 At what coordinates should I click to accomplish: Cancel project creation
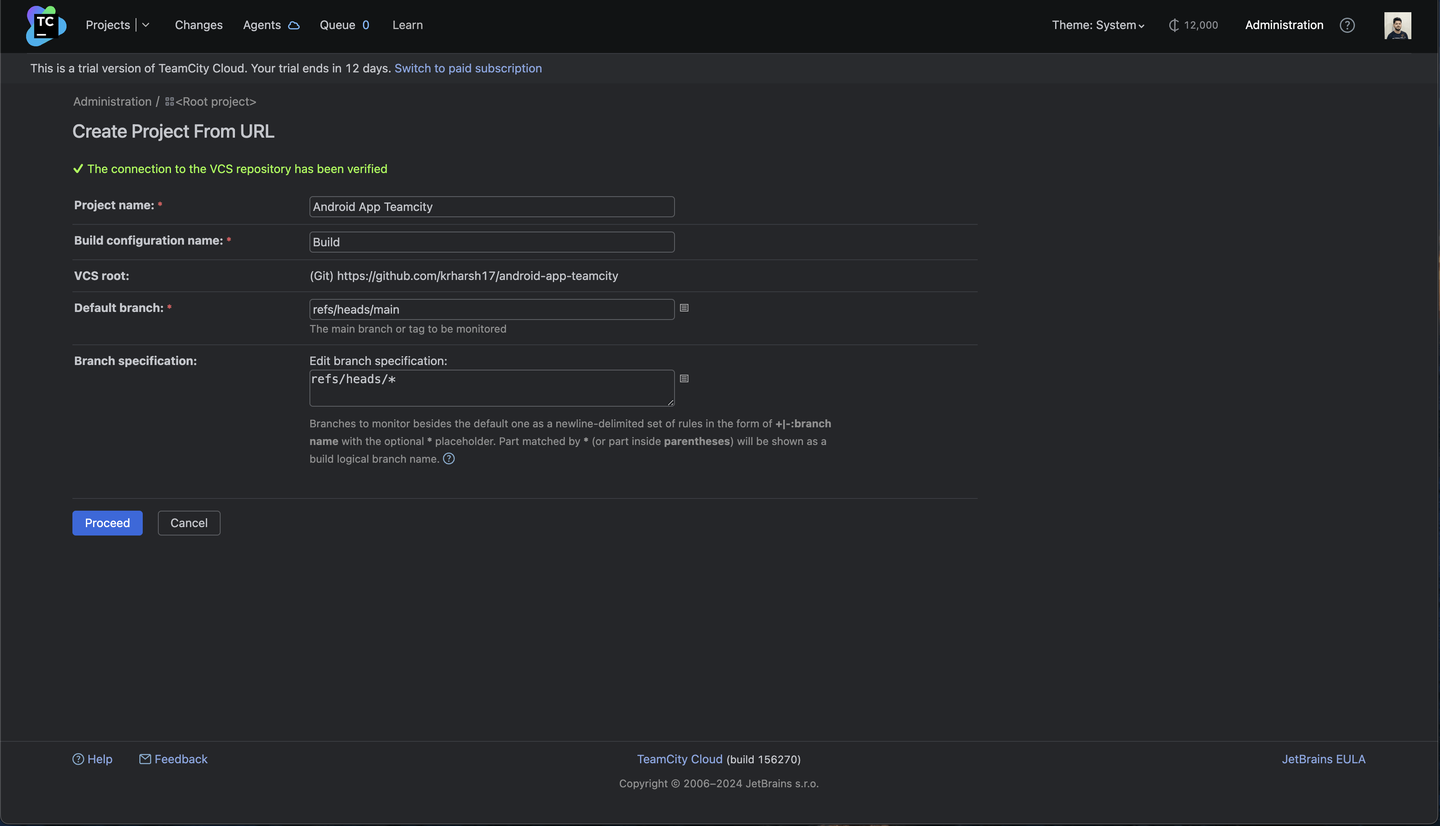click(189, 523)
